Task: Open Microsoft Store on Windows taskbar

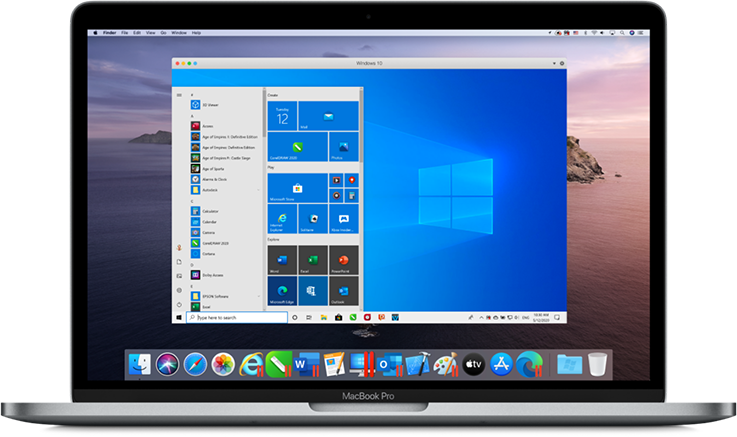Action: 338,318
